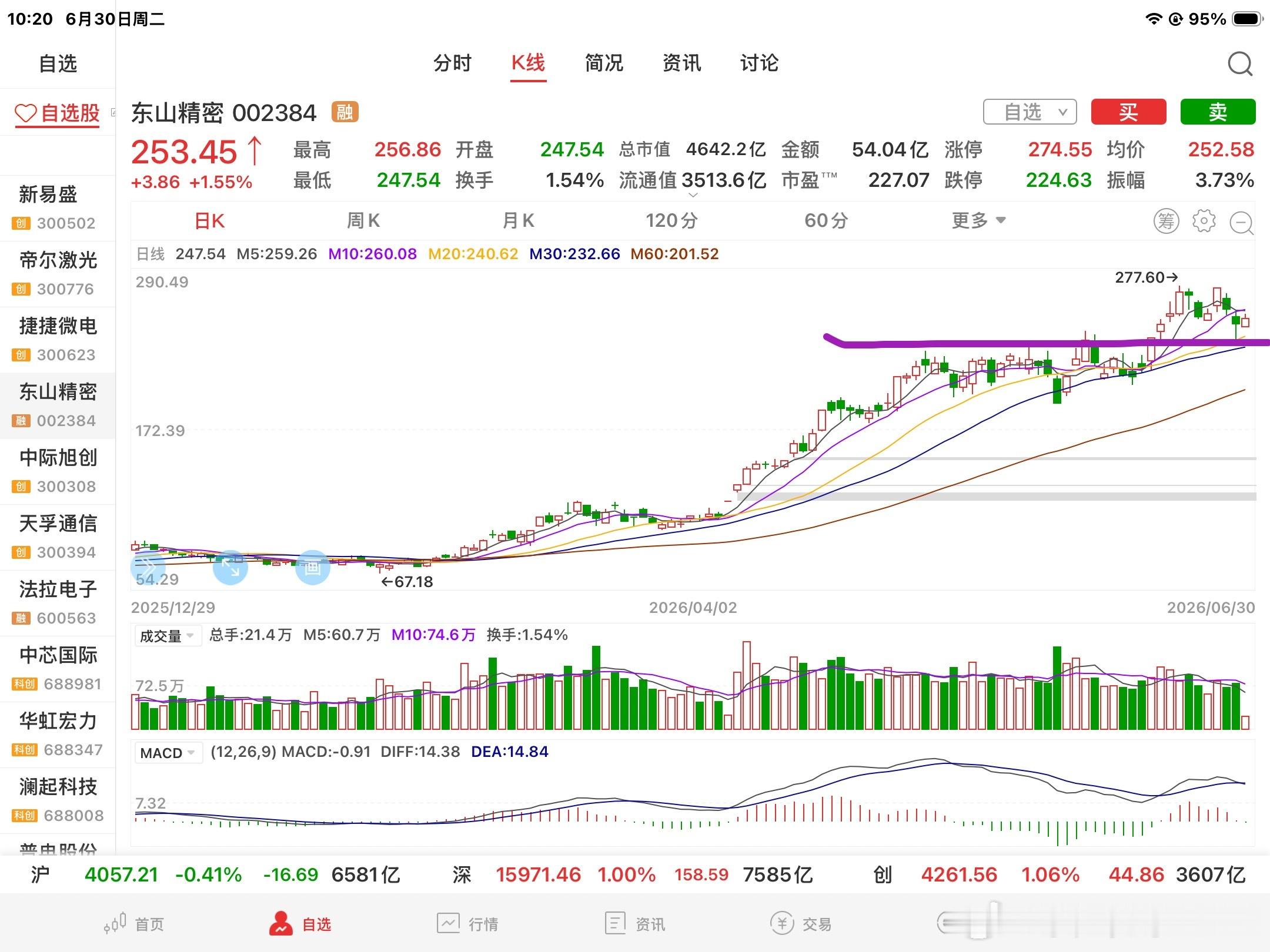Viewport: 1270px width, 952px height.
Task: Open the top 资讯 tab
Action: [x=681, y=63]
